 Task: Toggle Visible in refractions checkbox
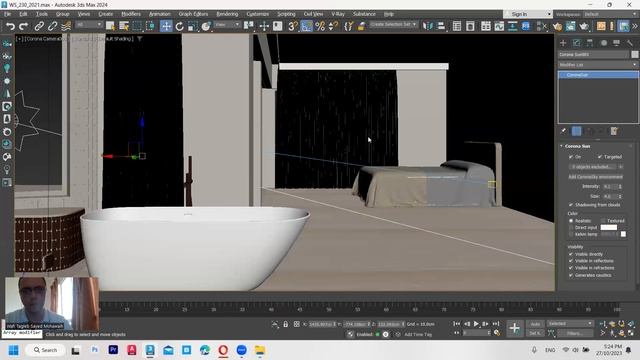571,268
